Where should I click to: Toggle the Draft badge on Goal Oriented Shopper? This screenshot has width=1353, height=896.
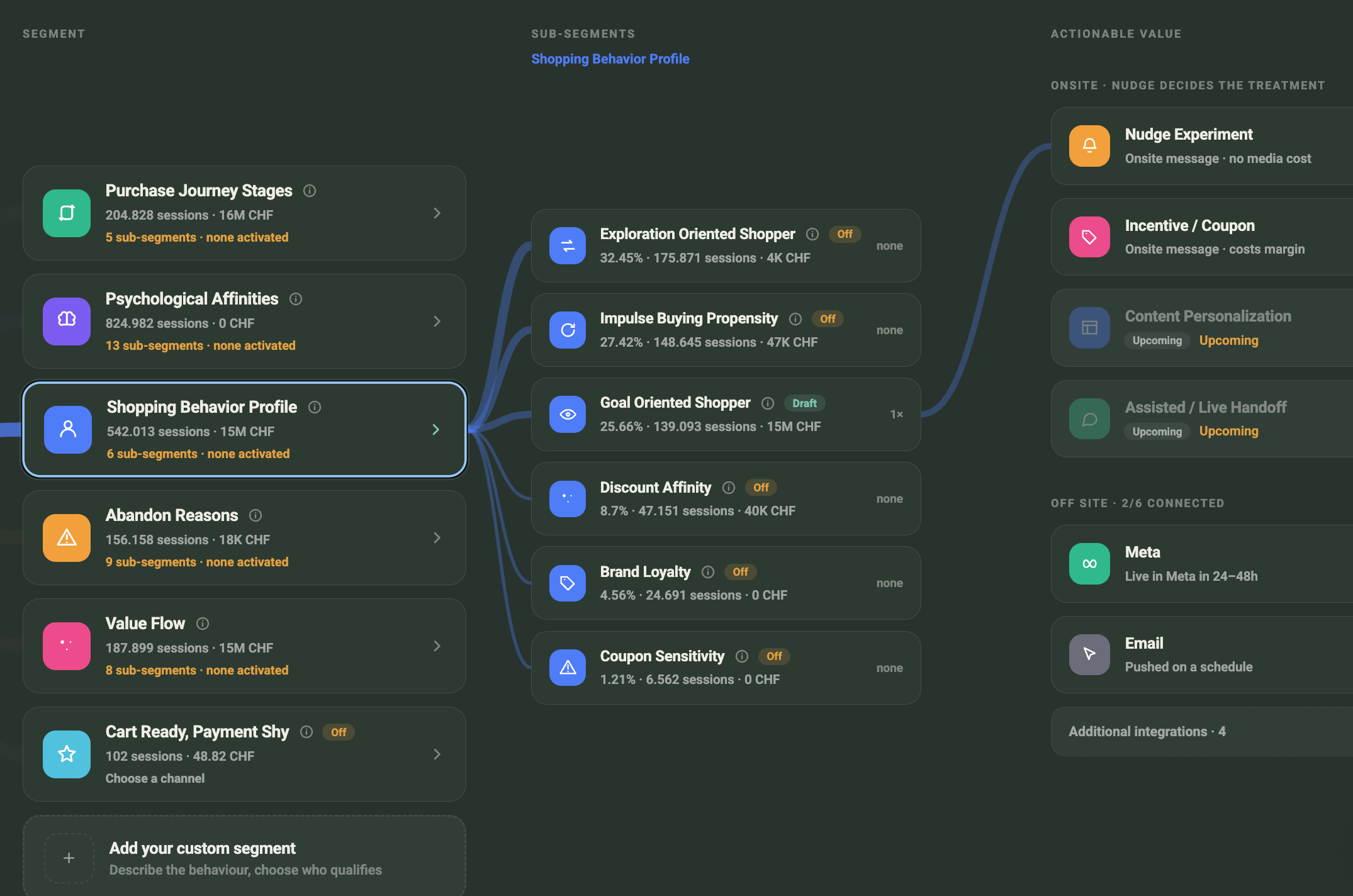coord(804,403)
